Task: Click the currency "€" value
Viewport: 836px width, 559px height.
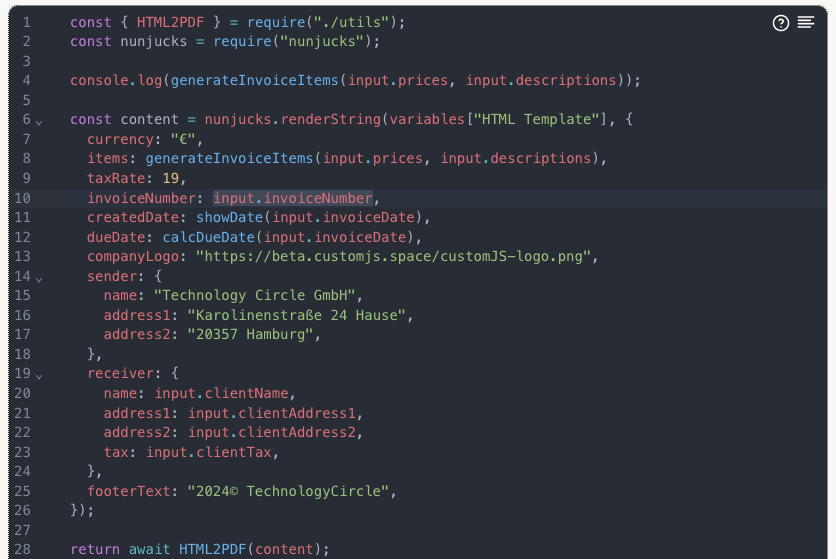Action: point(183,139)
